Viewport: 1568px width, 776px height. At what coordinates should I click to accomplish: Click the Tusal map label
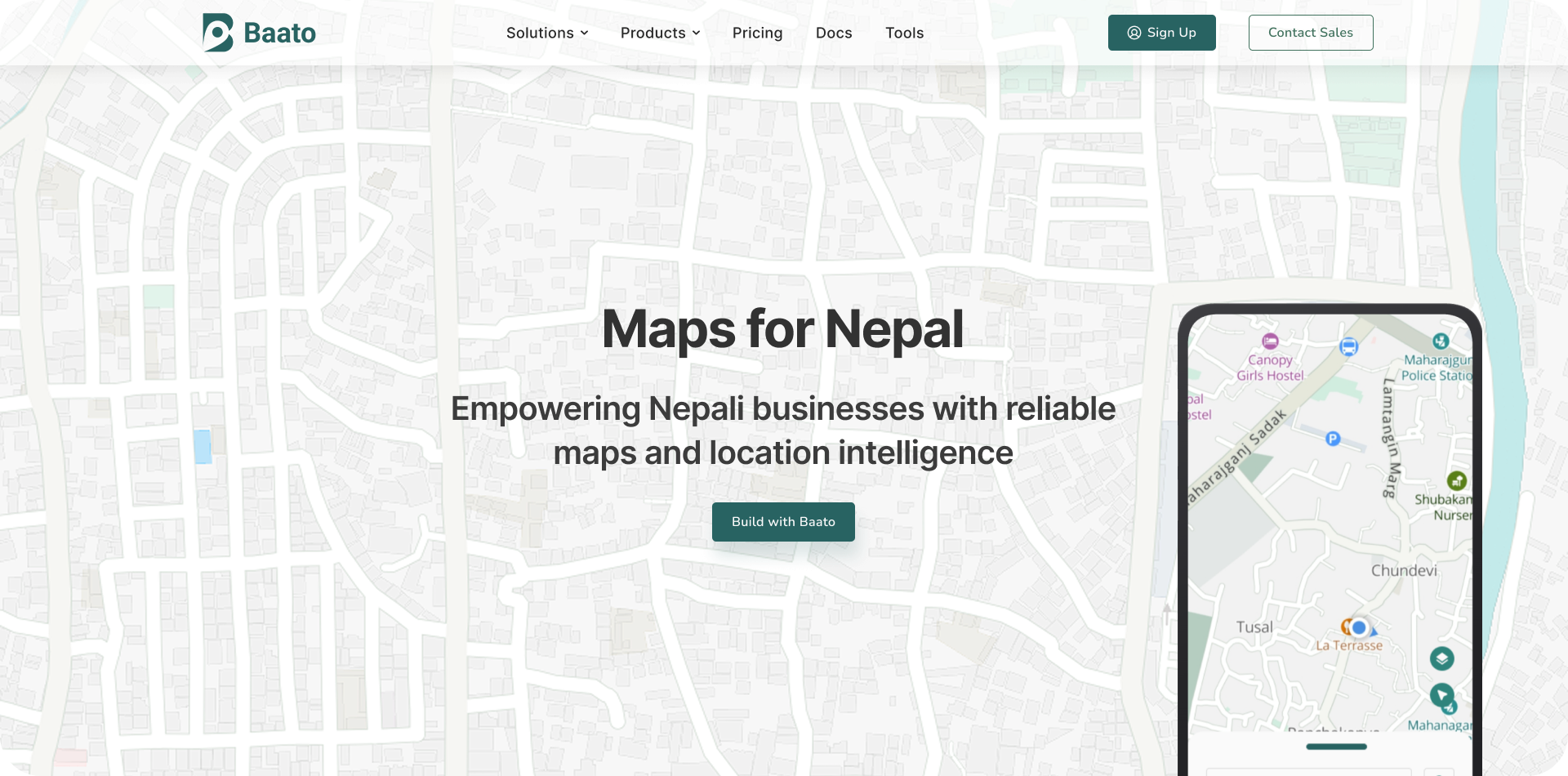tap(1254, 627)
